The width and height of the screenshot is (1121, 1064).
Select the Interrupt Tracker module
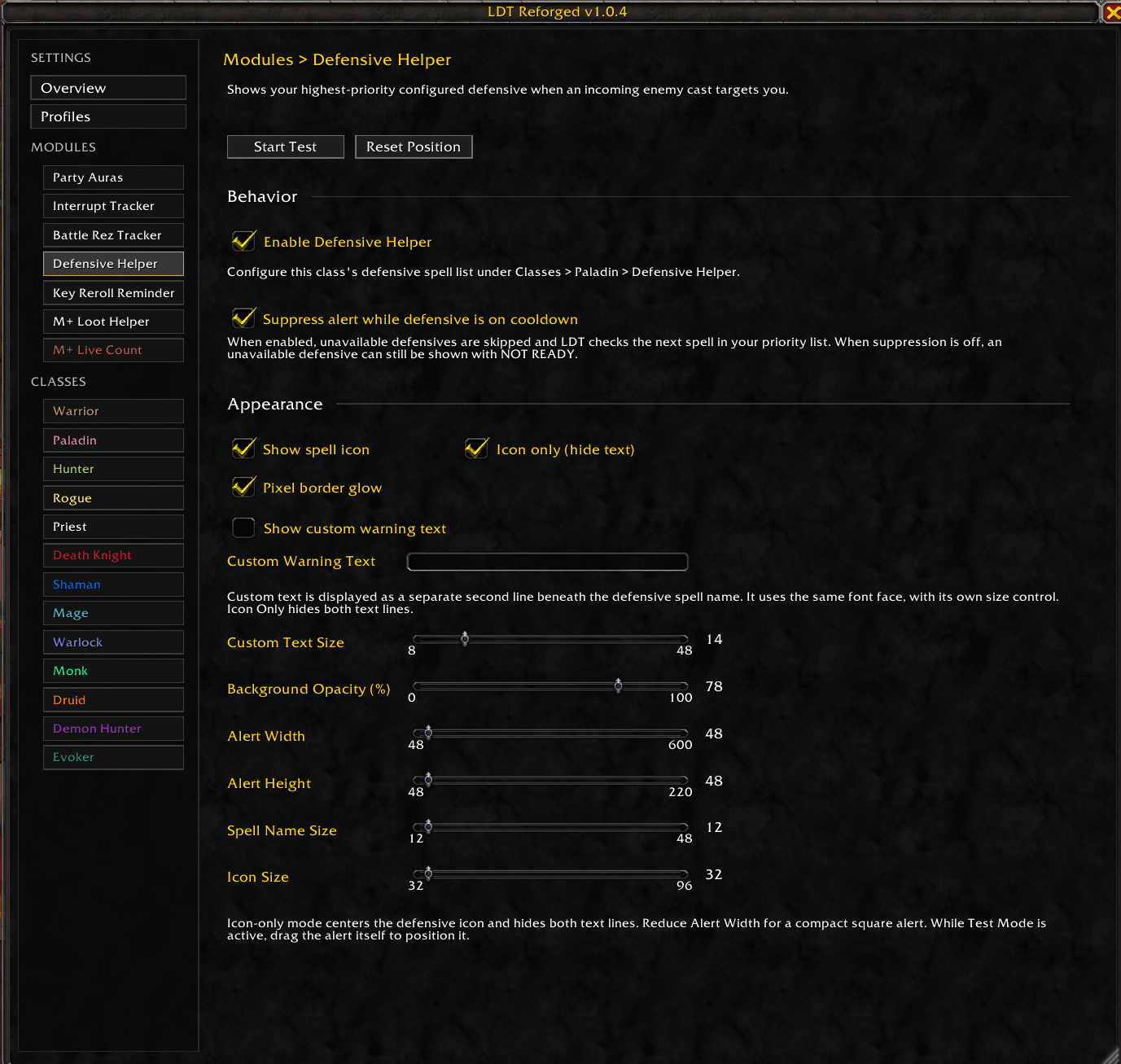113,206
